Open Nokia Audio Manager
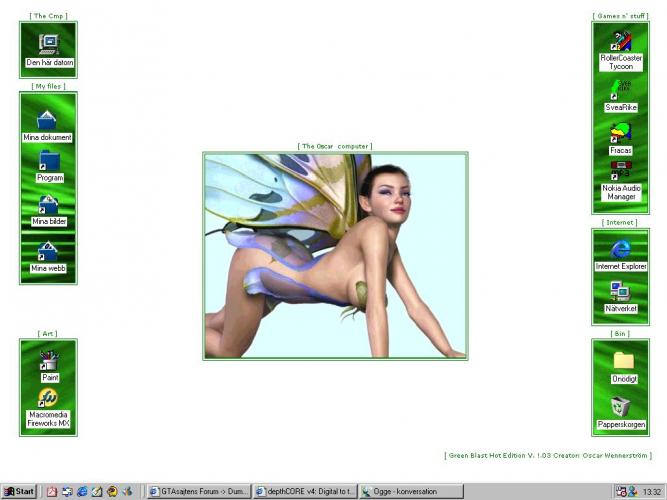The height and width of the screenshot is (500, 667). [x=621, y=172]
